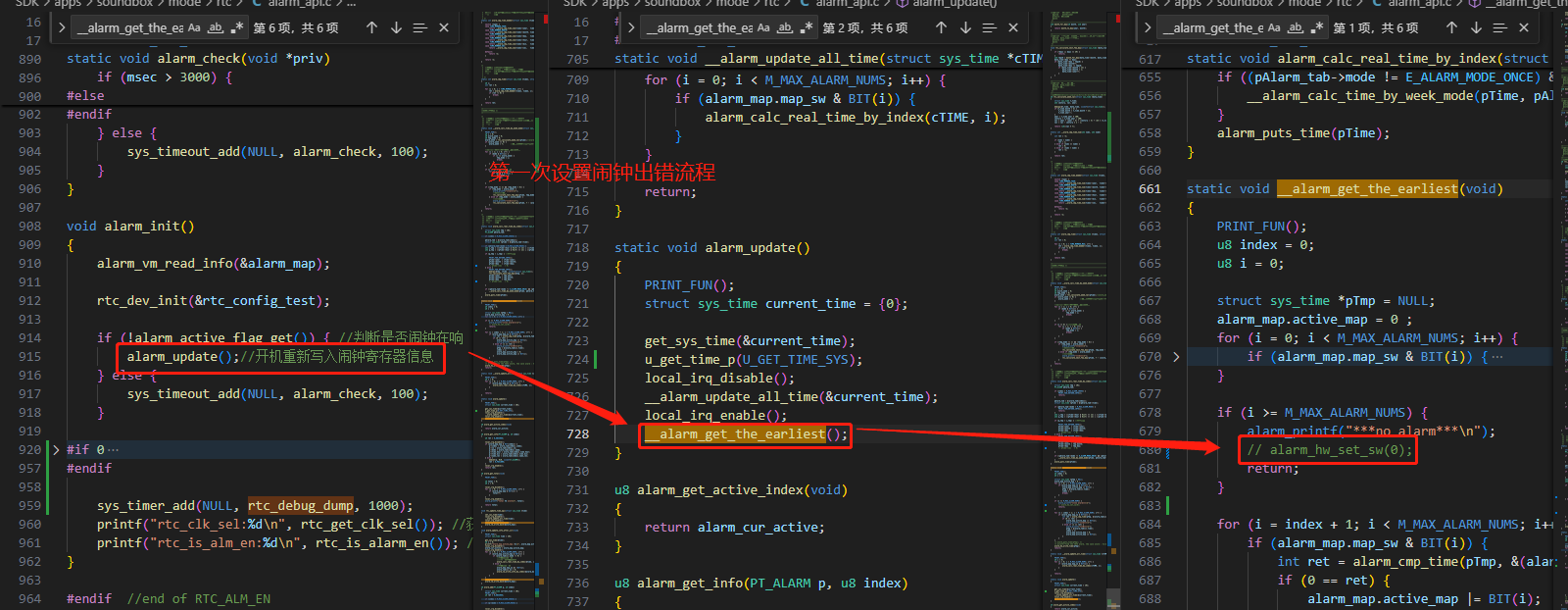Close the left editor's find widget
1568x610 pixels.
pos(444,27)
